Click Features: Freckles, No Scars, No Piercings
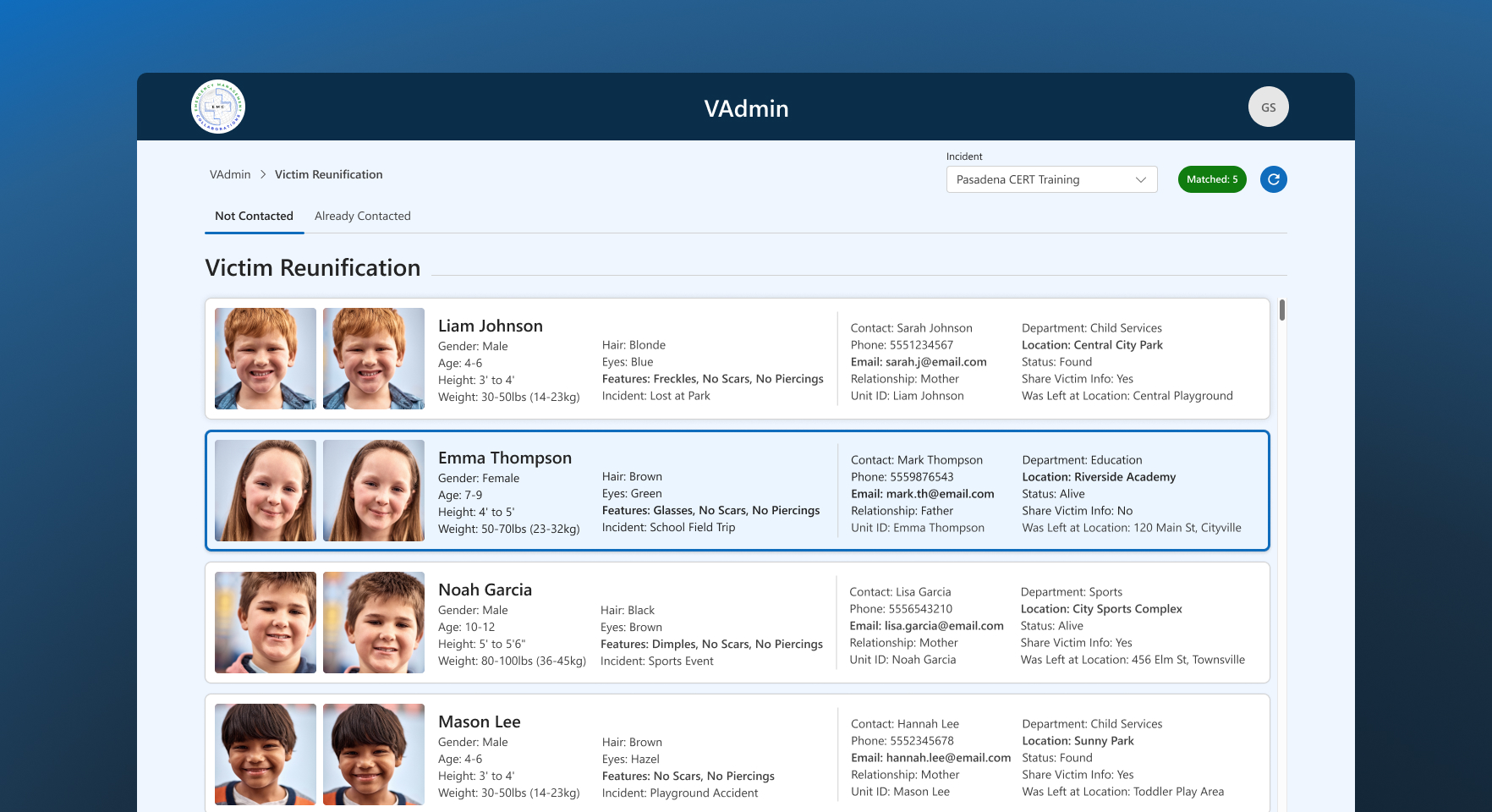Viewport: 1492px width, 812px height. (712, 379)
